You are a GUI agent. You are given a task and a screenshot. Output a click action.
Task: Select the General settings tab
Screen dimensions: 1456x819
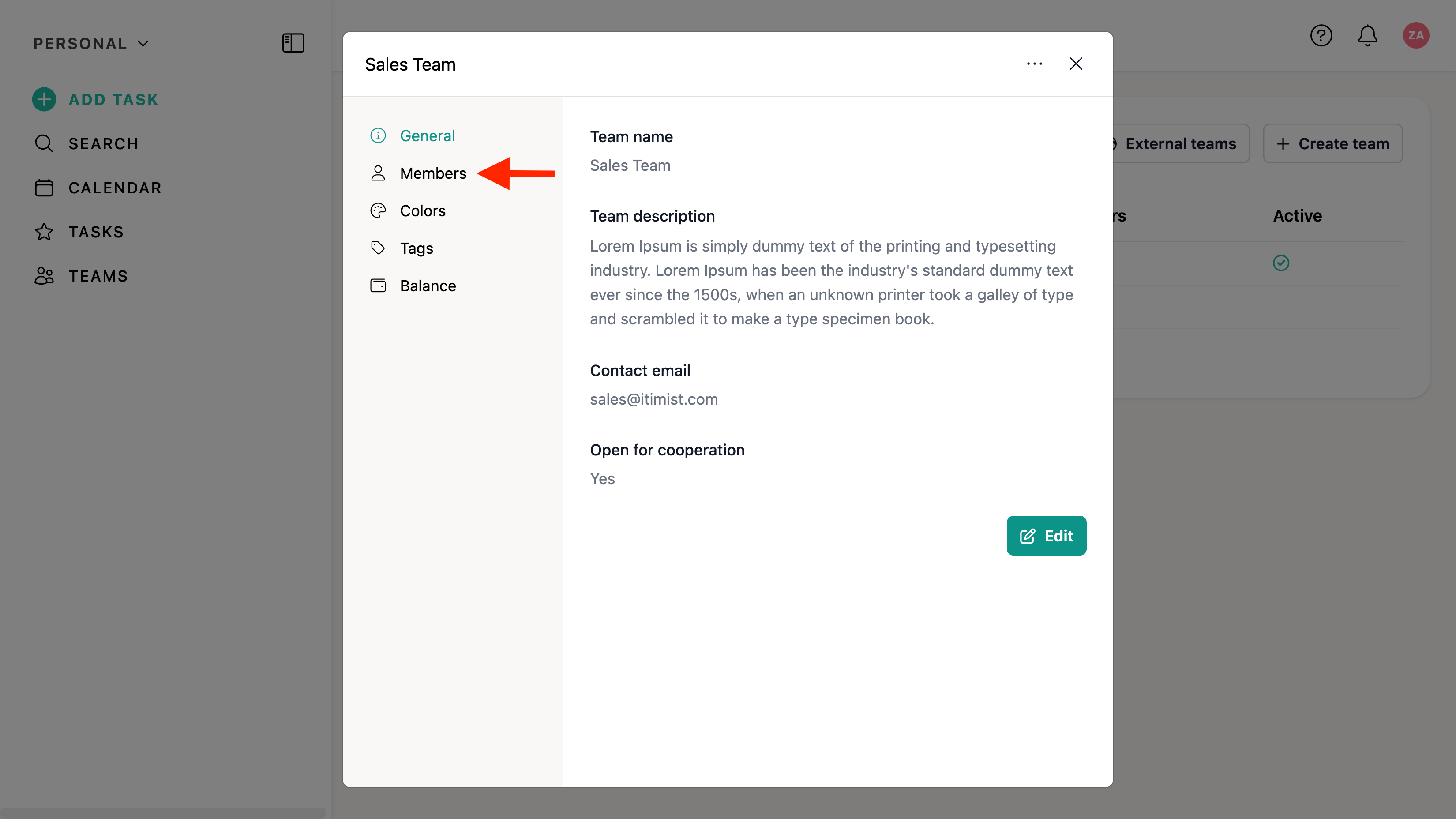point(427,135)
